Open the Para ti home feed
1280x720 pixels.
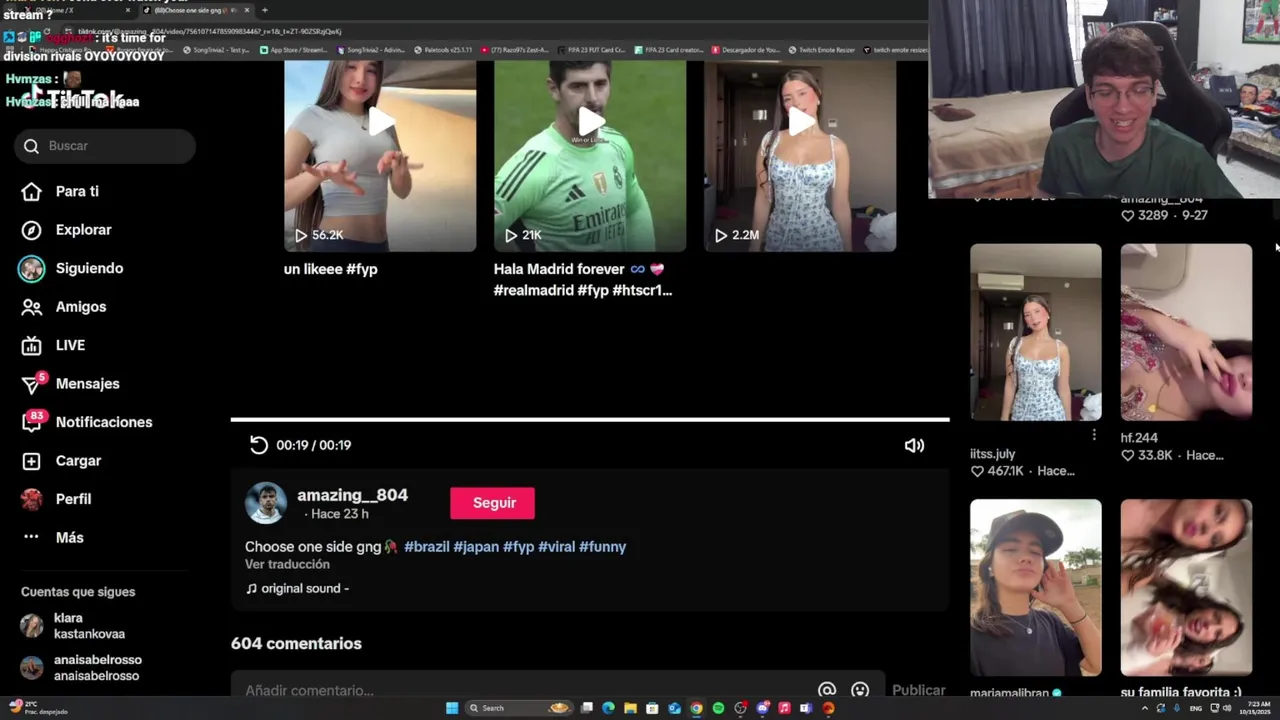tap(61, 191)
